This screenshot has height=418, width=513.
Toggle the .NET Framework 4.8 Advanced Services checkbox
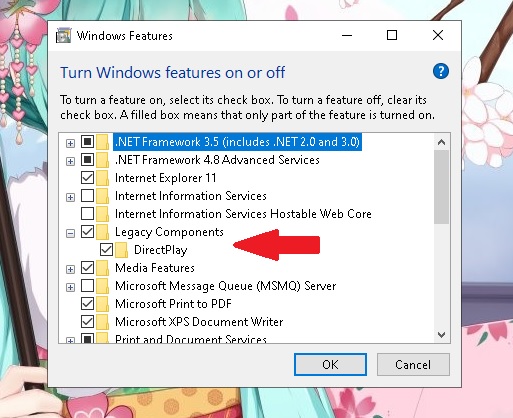87,160
